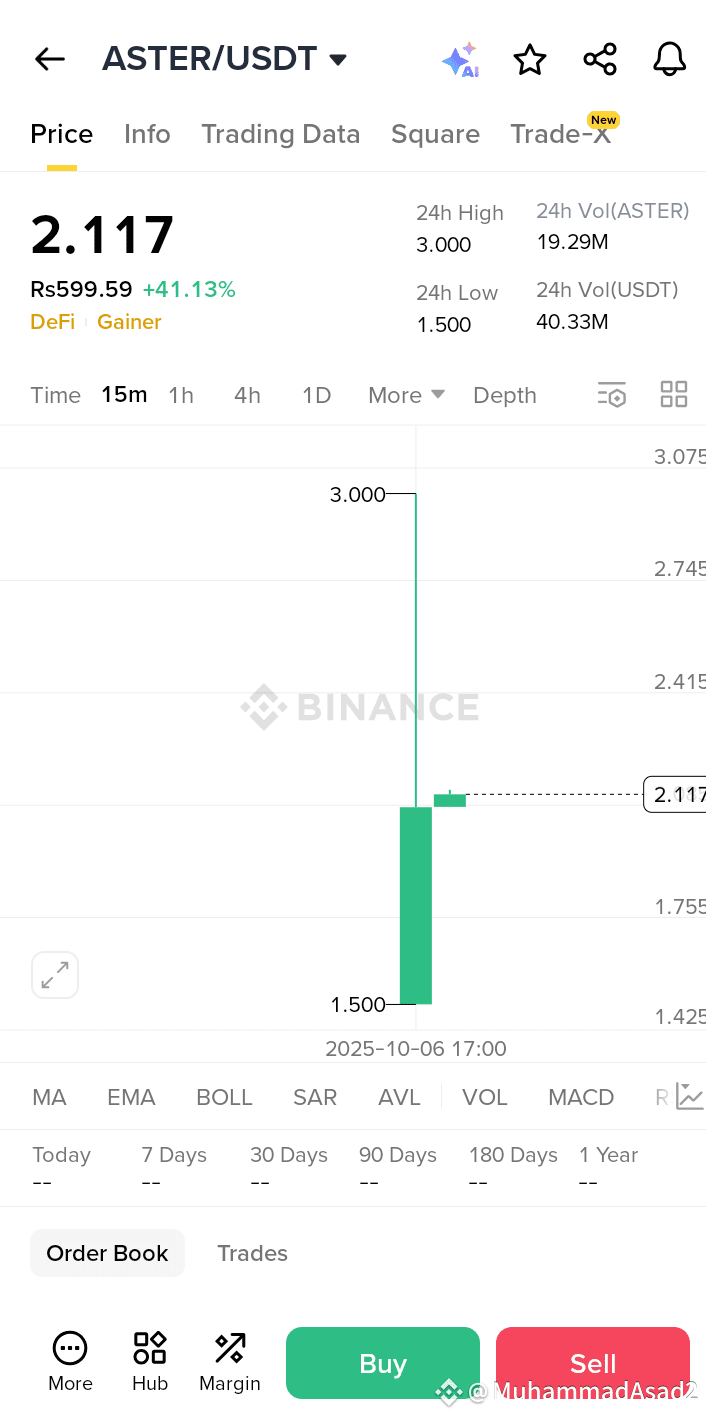706x1418 pixels.
Task: Select the 1h timeframe
Action: 181,395
